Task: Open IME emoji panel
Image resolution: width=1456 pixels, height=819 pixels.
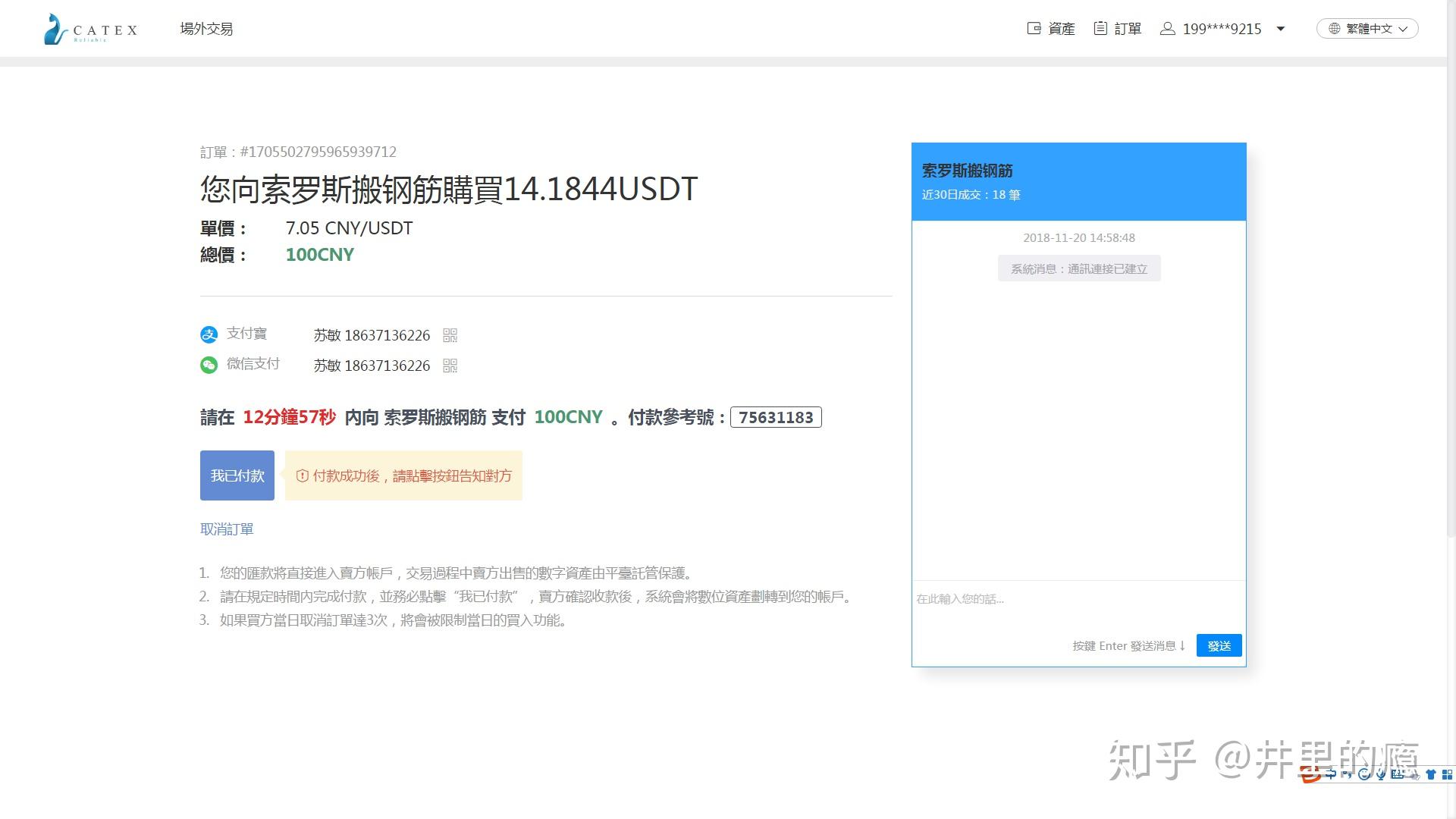Action: coord(1364,774)
